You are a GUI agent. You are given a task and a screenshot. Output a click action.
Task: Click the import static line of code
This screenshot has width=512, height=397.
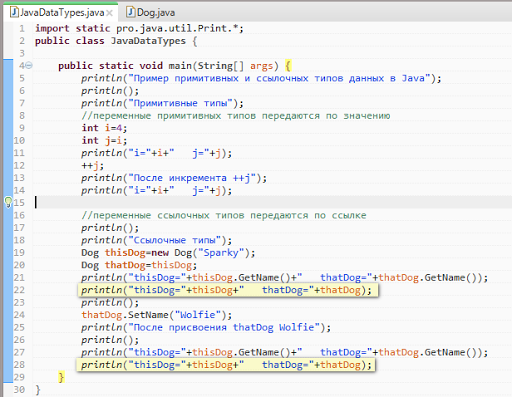pyautogui.click(x=139, y=28)
